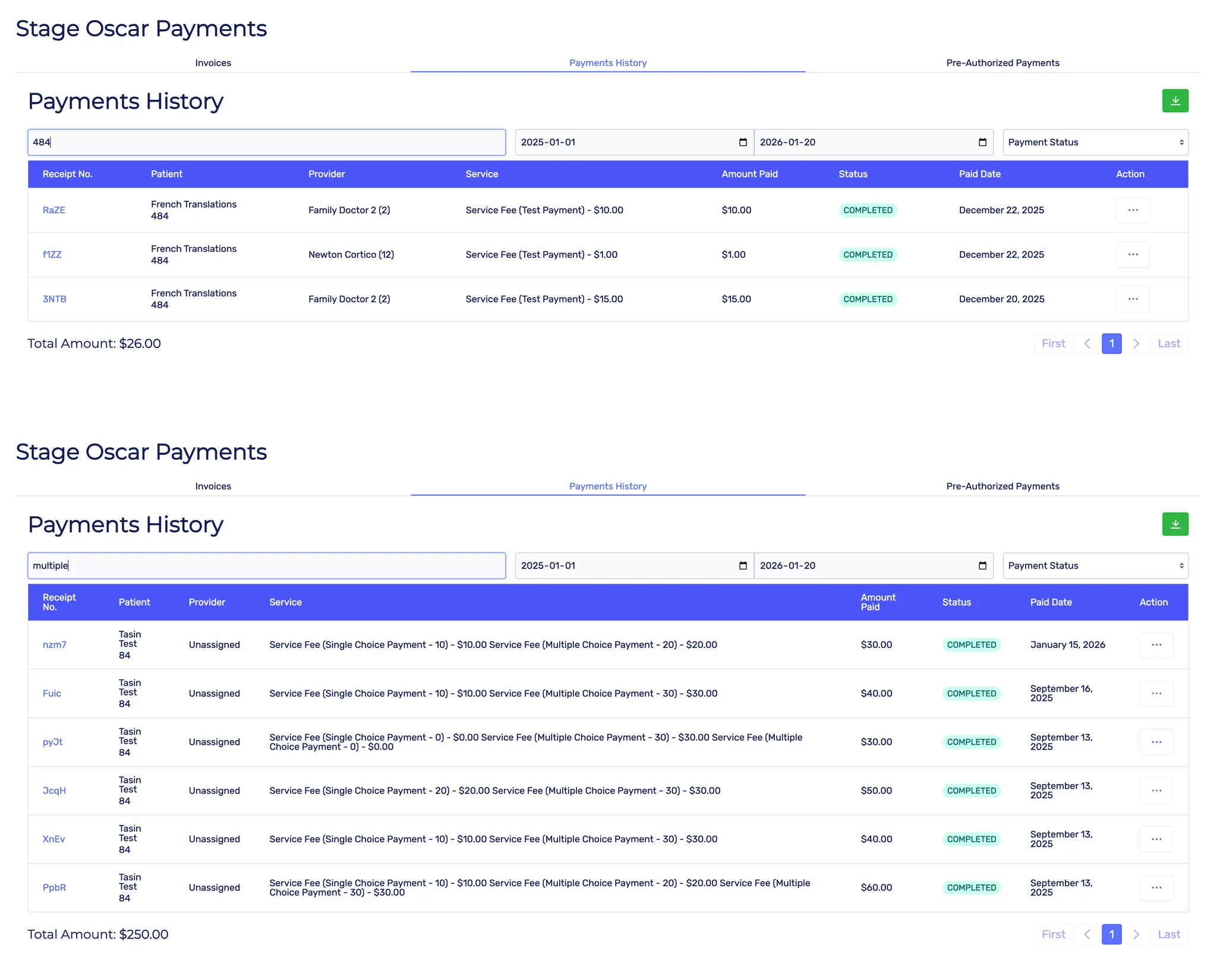
Task: Open action menu for receipt JcqH
Action: pos(1156,791)
